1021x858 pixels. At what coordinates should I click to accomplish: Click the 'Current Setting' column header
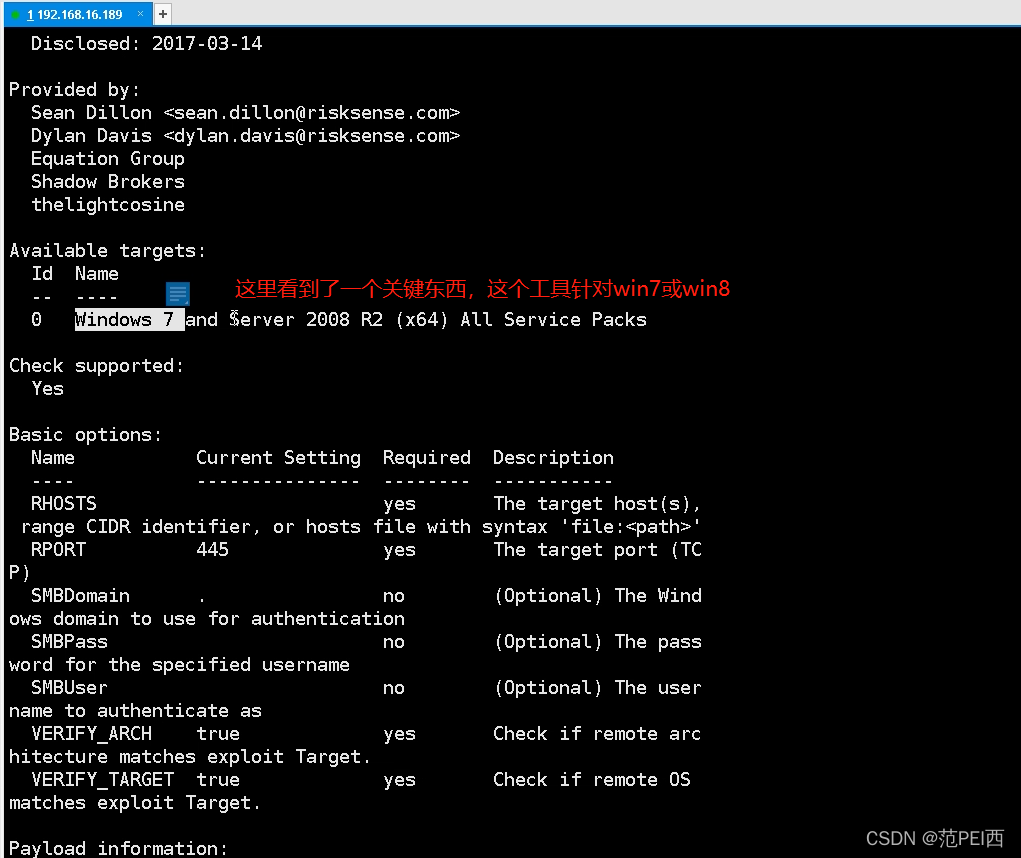click(278, 458)
